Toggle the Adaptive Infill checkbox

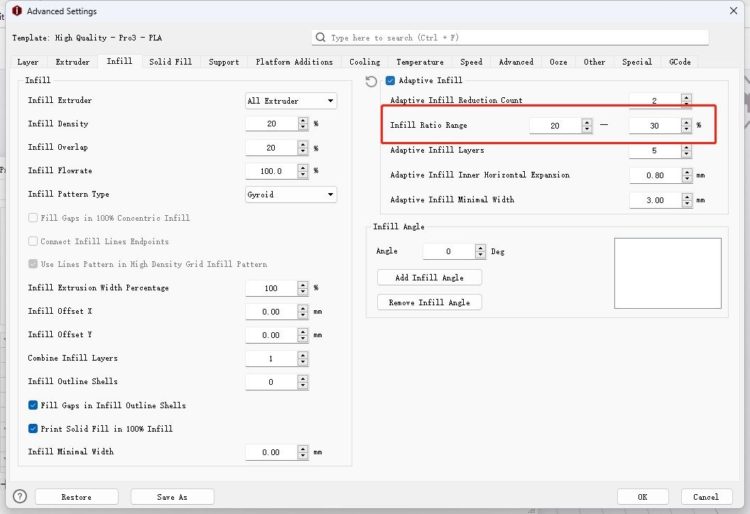point(390,80)
